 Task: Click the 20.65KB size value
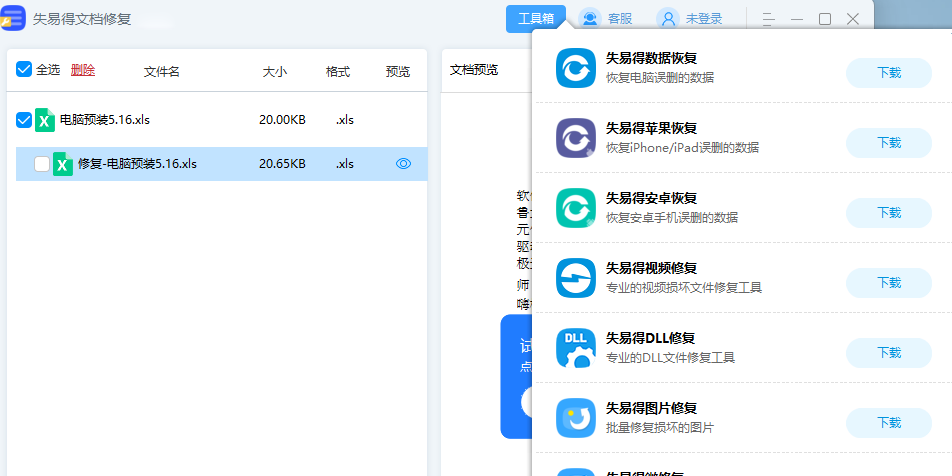coord(282,164)
